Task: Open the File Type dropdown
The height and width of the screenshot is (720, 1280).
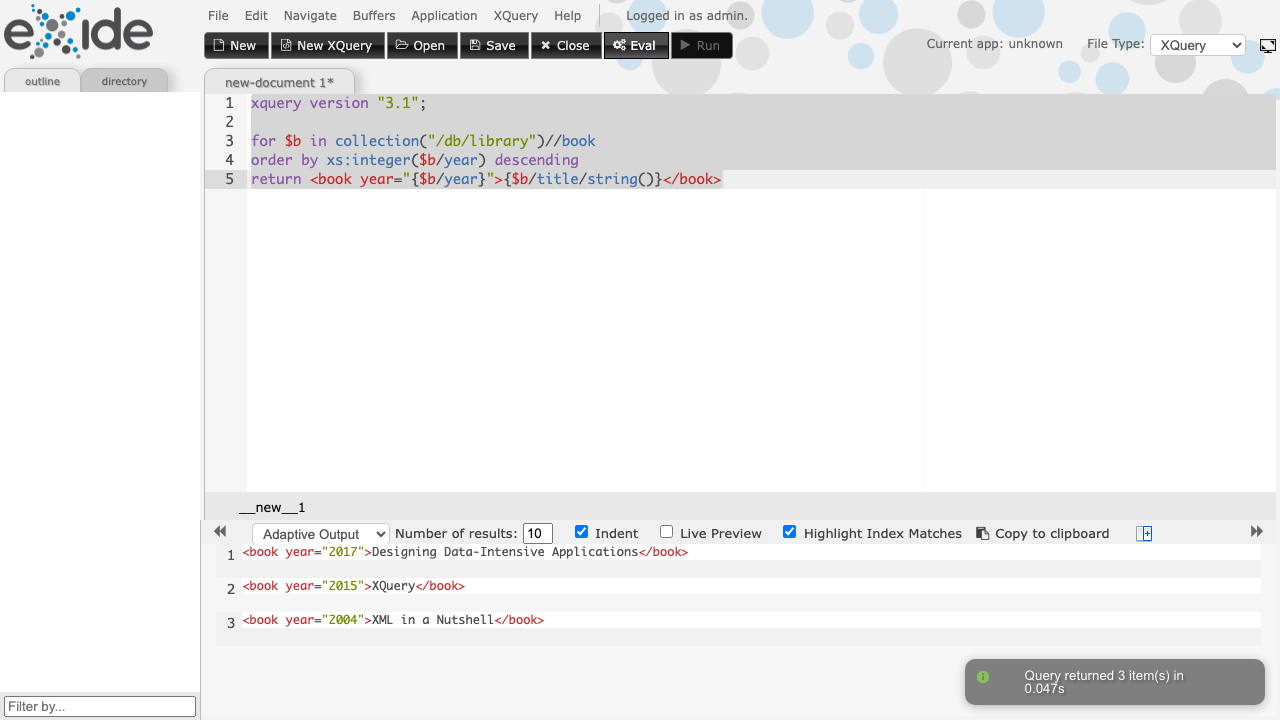Action: pos(1197,45)
